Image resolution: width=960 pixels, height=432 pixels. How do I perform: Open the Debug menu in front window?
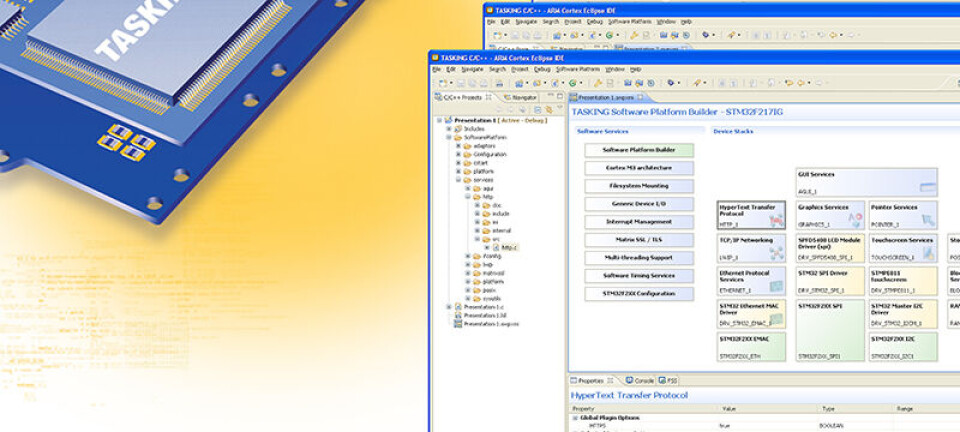tap(542, 70)
